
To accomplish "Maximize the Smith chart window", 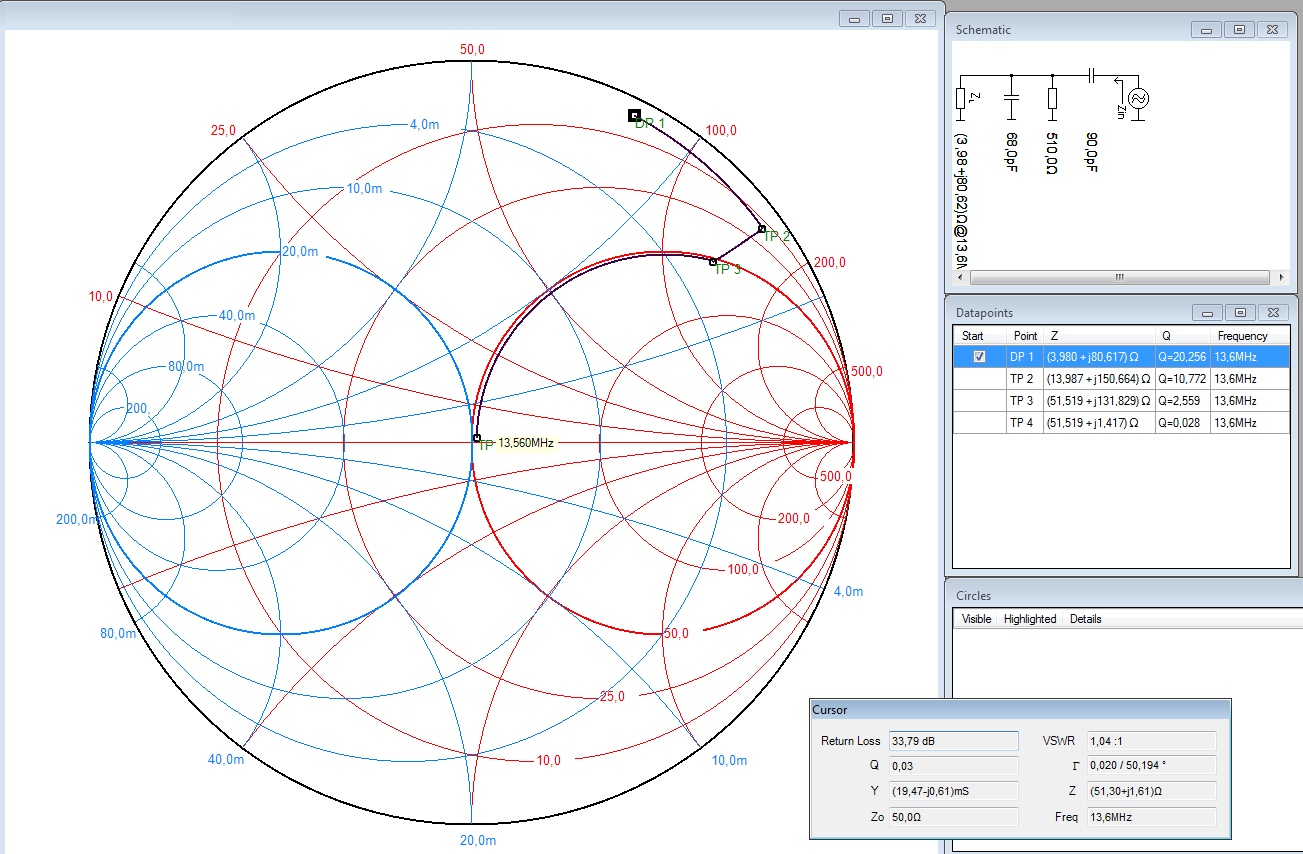I will (x=887, y=18).
